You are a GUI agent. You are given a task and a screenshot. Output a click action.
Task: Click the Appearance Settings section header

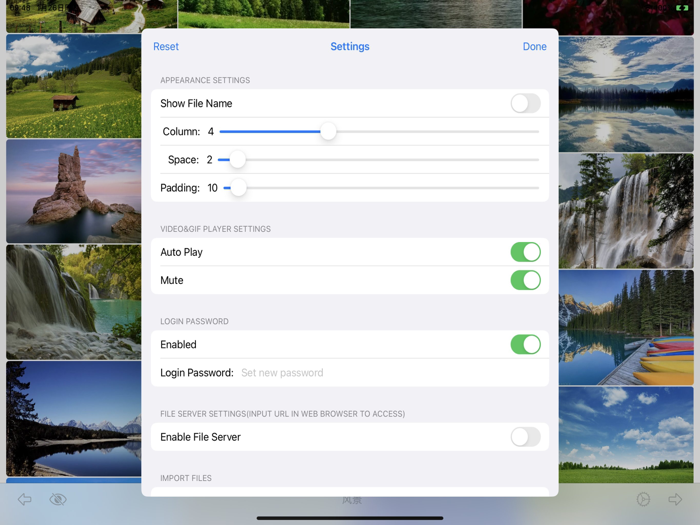[205, 80]
